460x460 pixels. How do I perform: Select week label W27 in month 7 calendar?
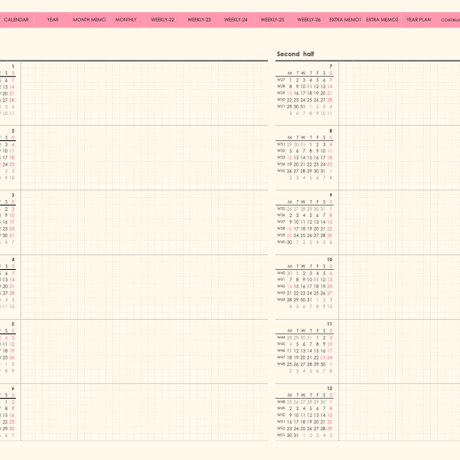tap(281, 80)
